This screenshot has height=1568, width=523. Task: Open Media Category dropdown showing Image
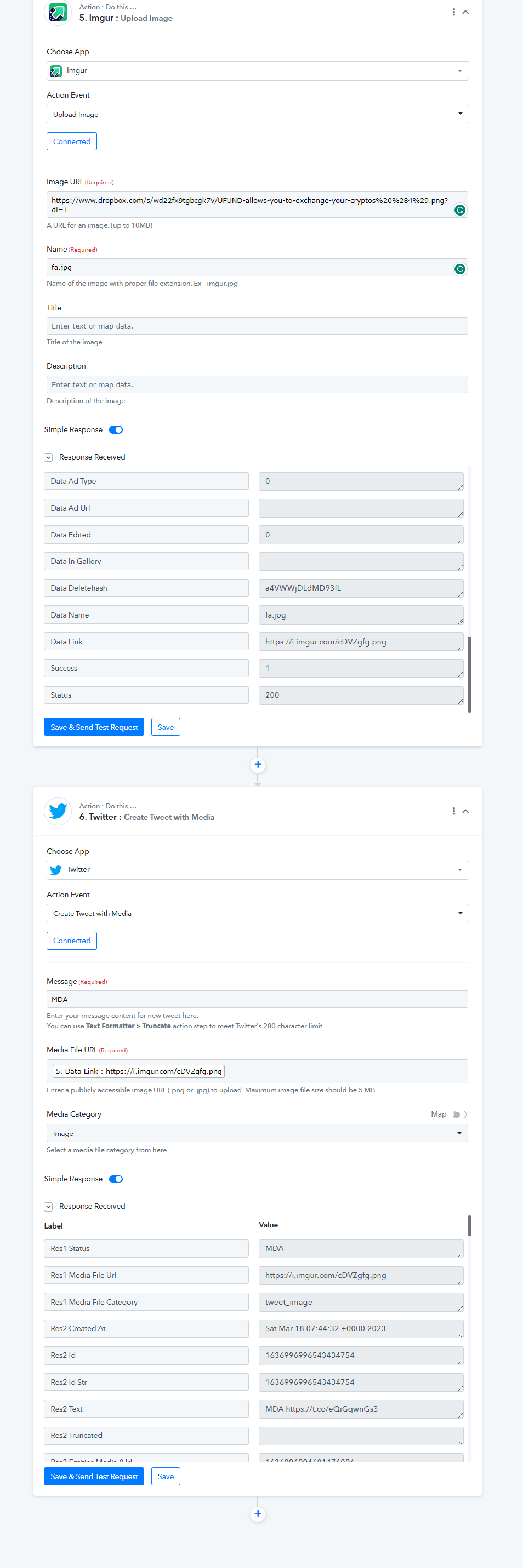coord(257,1134)
